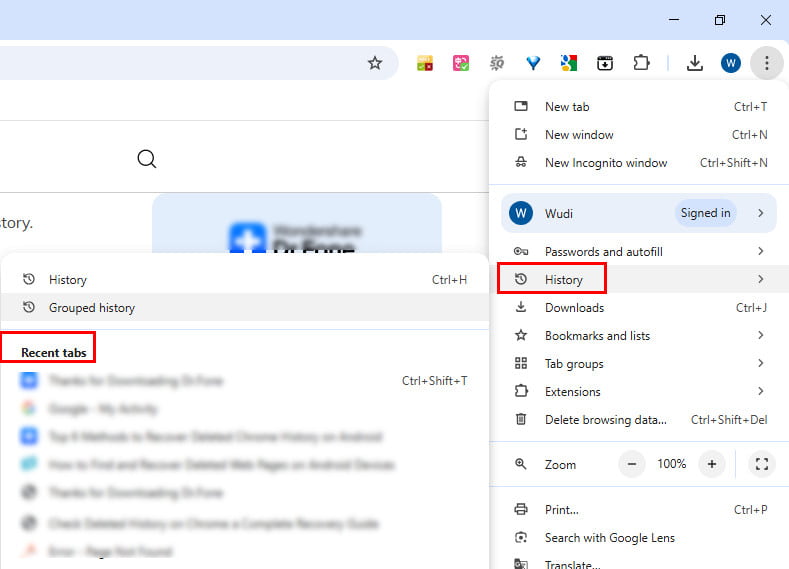Enter full screen mode via zoom row icon
Screen dimensions: 789x569
761,464
